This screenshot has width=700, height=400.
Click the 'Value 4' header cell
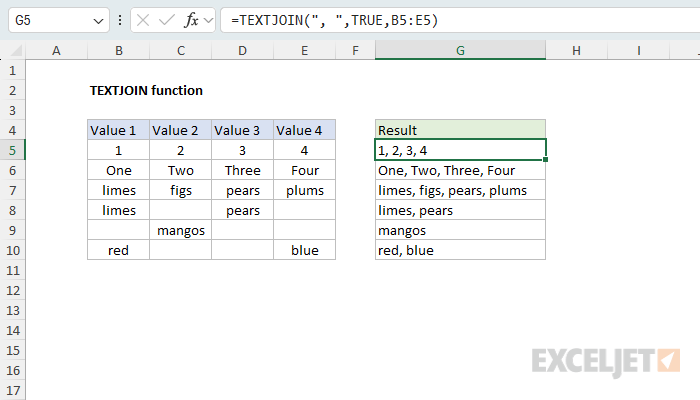coord(304,130)
